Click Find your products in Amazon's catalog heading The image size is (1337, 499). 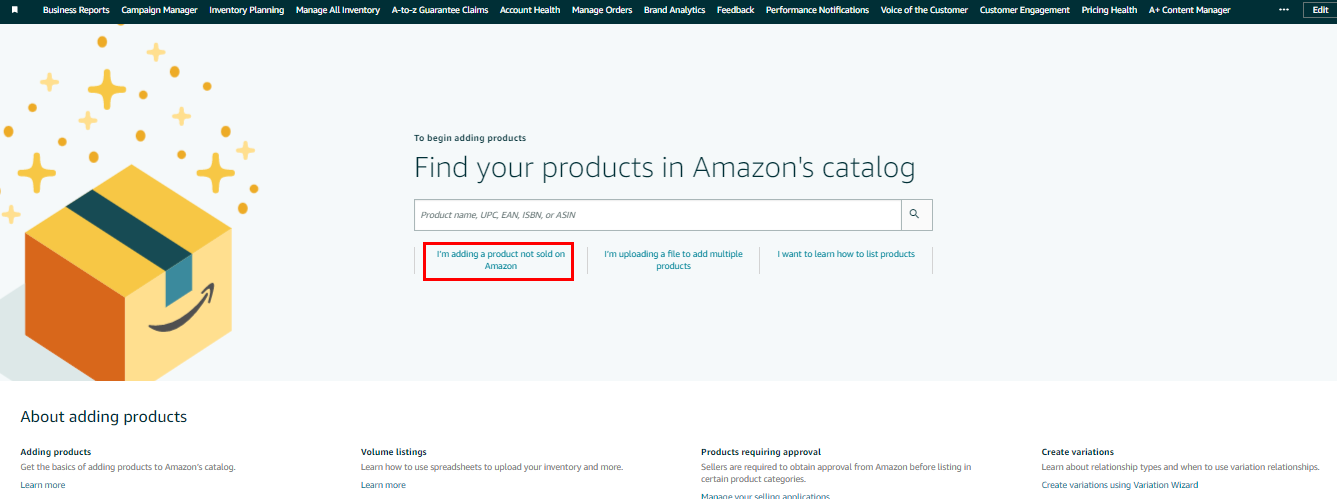(x=664, y=167)
